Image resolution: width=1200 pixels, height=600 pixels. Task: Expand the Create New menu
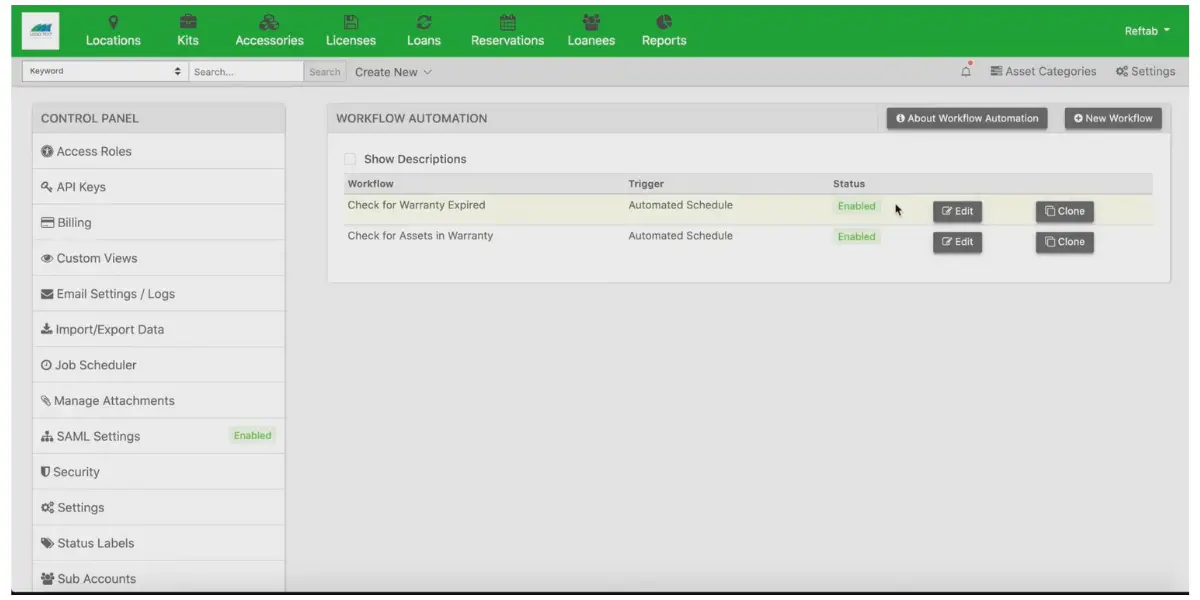pos(393,72)
